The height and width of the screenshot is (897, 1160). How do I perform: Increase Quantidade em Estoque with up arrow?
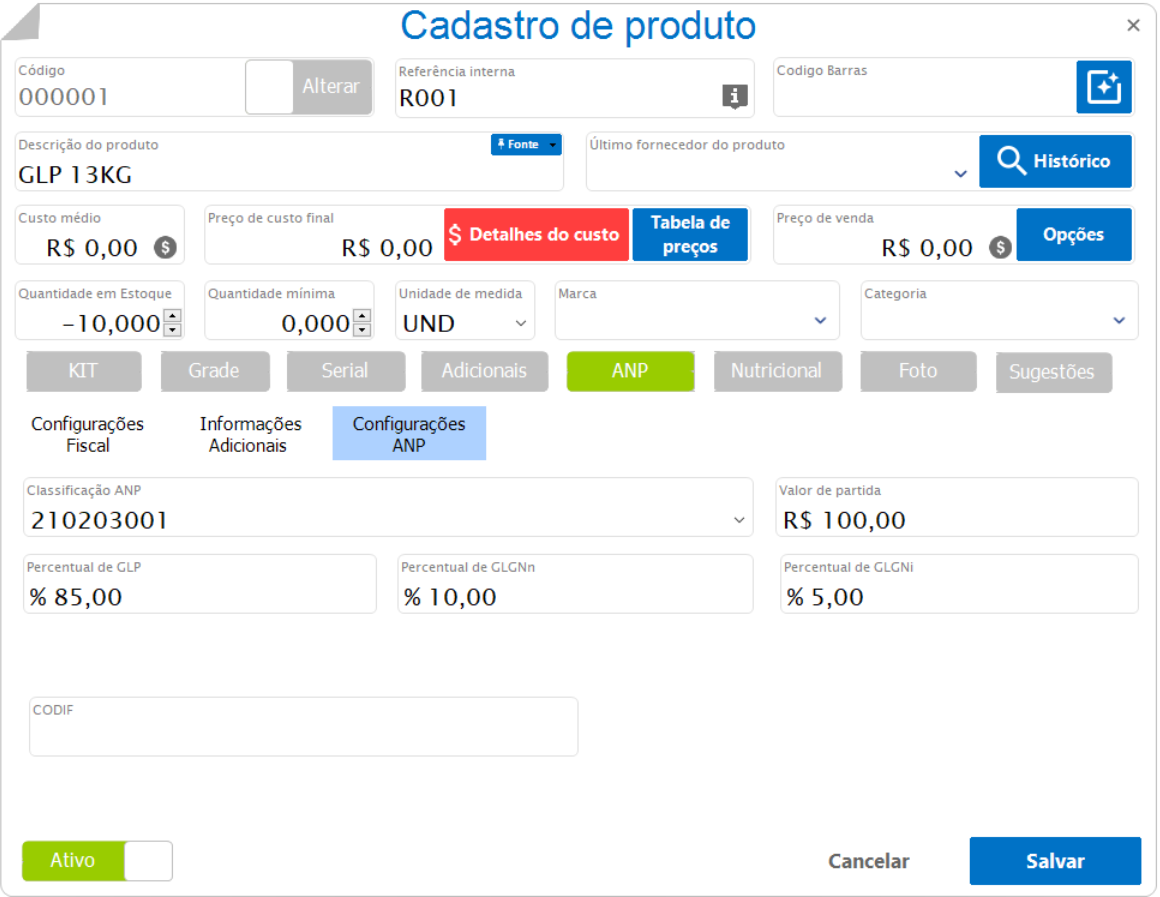(x=173, y=316)
